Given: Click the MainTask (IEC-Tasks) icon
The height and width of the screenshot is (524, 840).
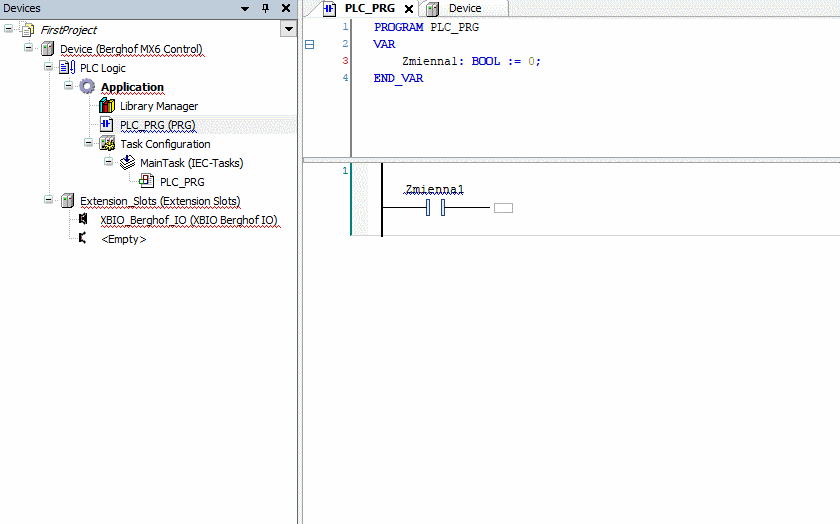Looking at the screenshot, I should click(x=127, y=162).
